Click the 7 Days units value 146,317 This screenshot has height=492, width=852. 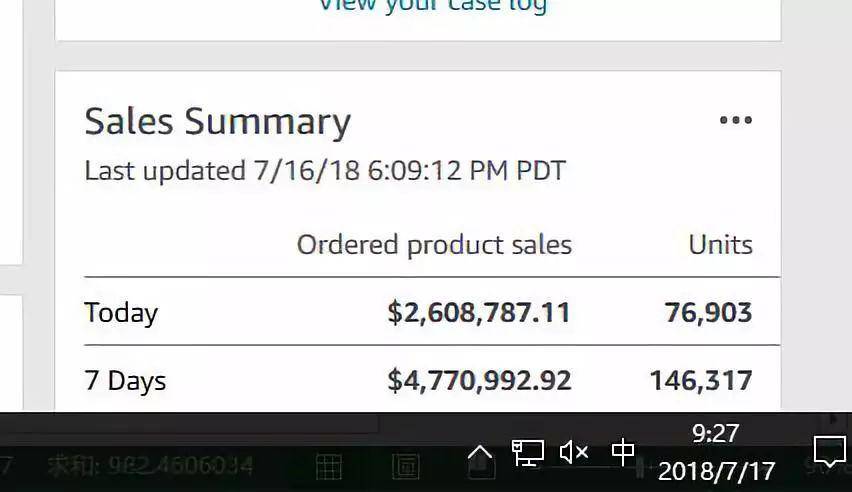(701, 380)
